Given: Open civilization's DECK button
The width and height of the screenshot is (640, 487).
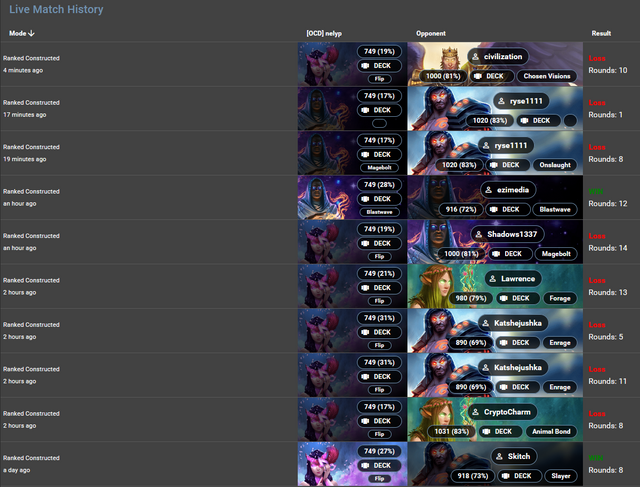Looking at the screenshot, I should (x=490, y=76).
